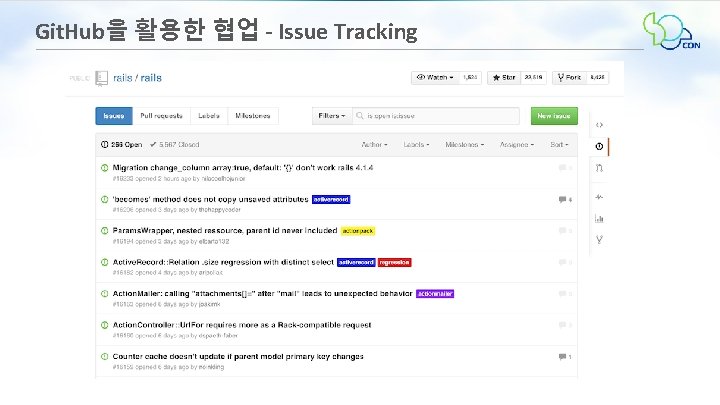Open ParamsWrapper nested ressource issue
The width and height of the screenshot is (720, 405).
point(225,231)
